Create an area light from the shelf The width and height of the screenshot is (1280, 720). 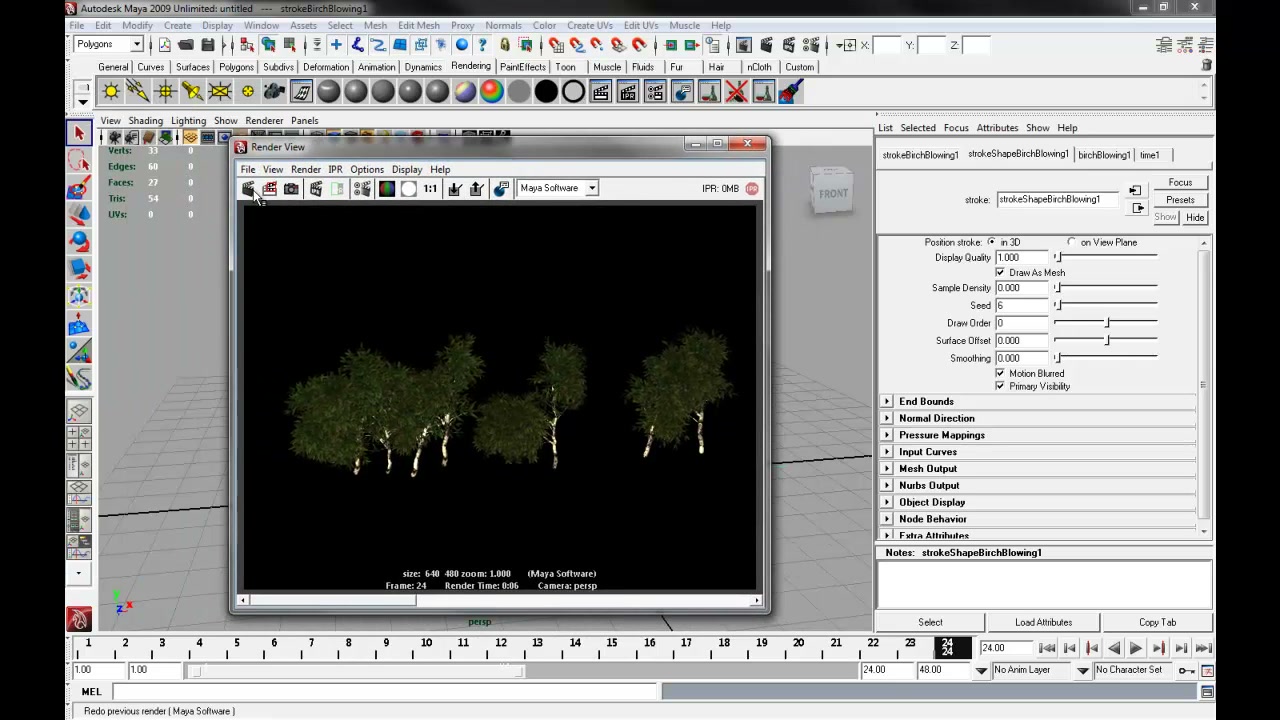219,92
